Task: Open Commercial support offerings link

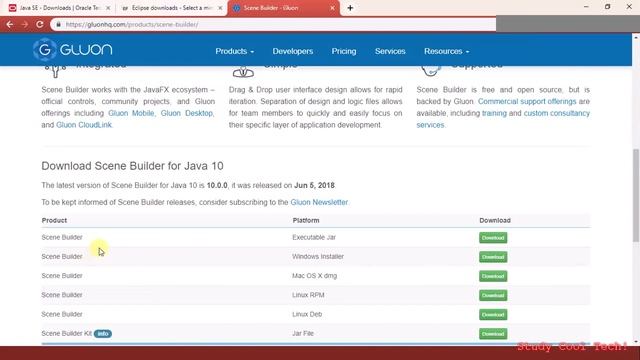Action: click(x=527, y=101)
